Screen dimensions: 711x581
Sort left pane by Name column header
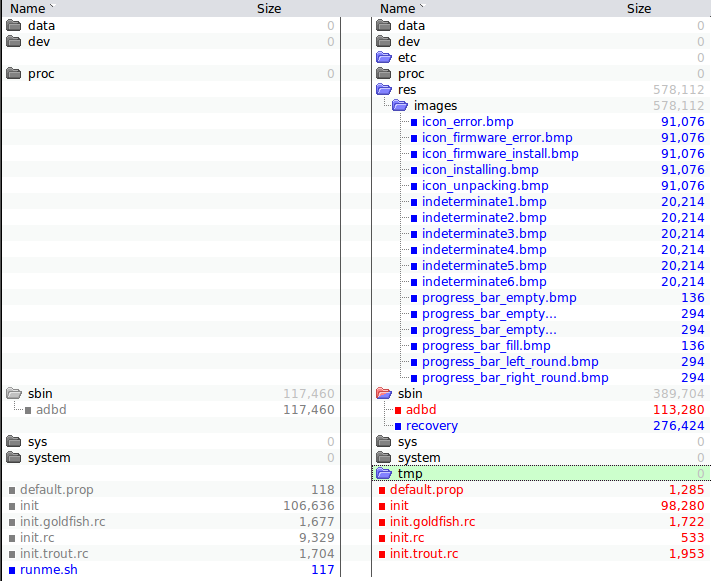(27, 9)
